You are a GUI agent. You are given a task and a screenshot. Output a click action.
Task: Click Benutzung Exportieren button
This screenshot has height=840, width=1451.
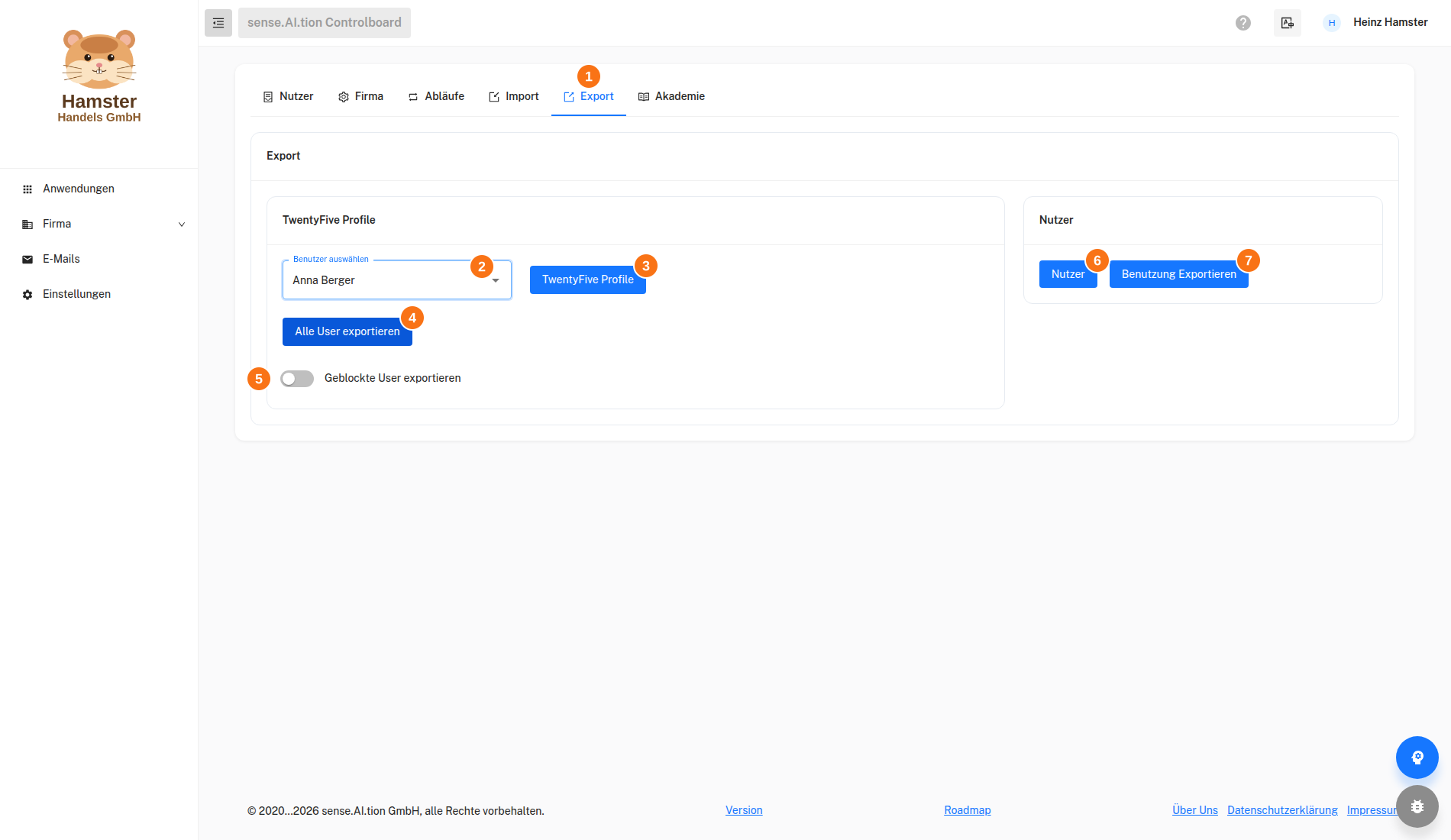[x=1179, y=274]
